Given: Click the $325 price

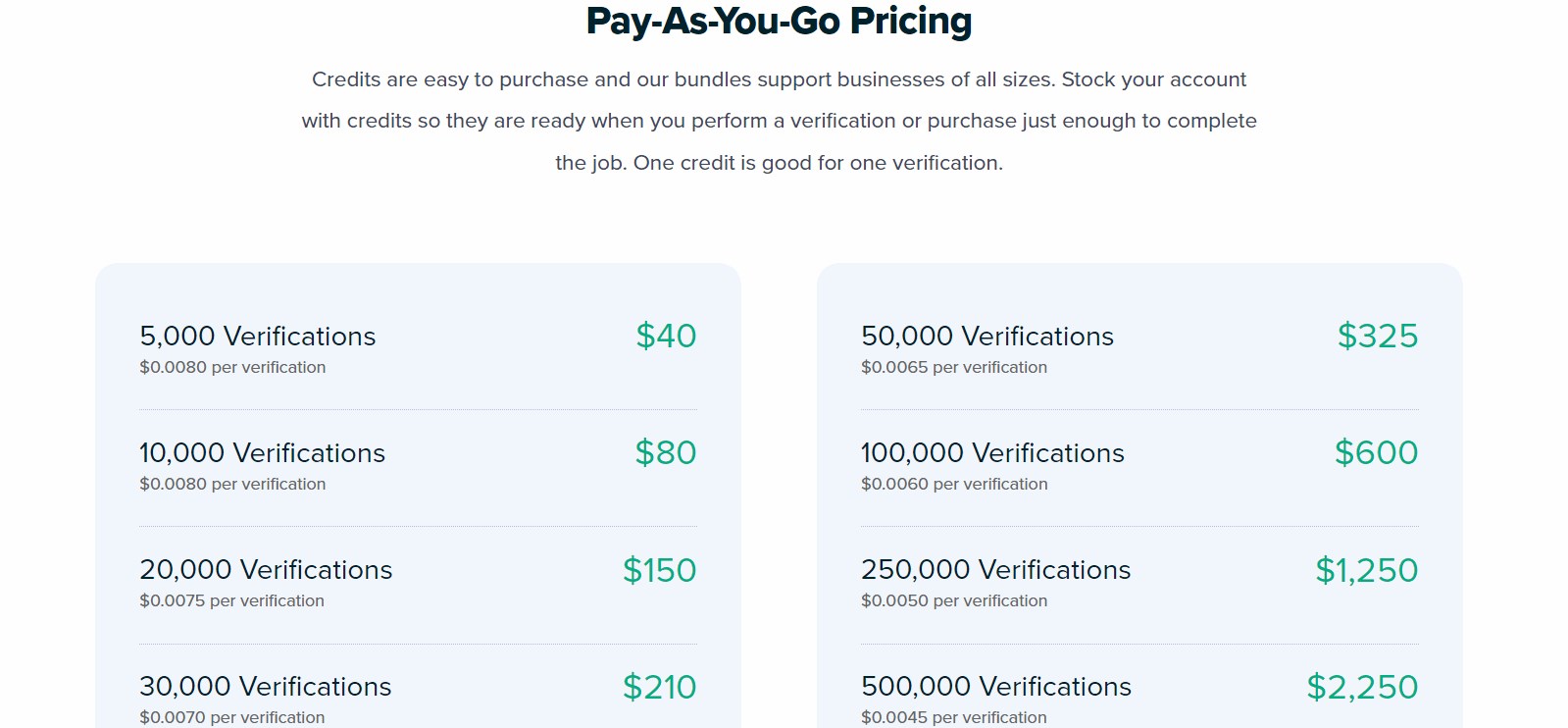Looking at the screenshot, I should click(1378, 337).
